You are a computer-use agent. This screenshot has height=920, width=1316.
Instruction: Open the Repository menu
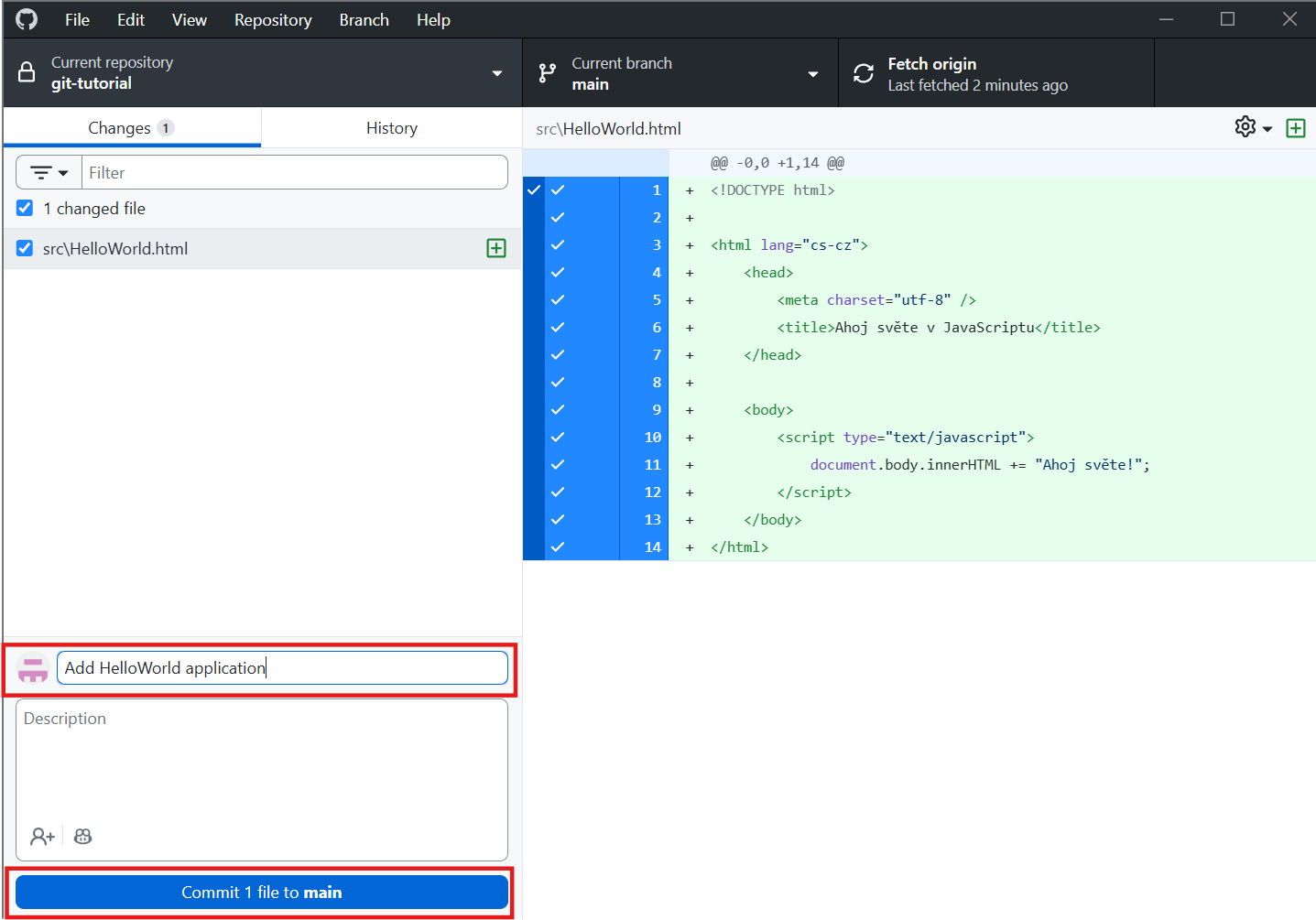272,18
